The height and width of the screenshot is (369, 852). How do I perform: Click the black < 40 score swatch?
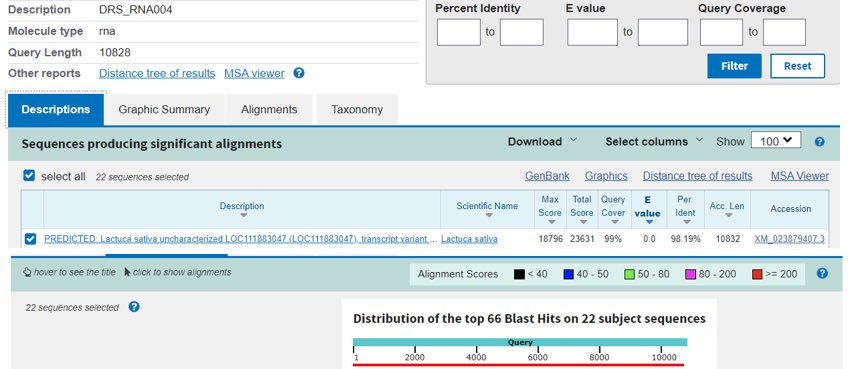tap(519, 274)
